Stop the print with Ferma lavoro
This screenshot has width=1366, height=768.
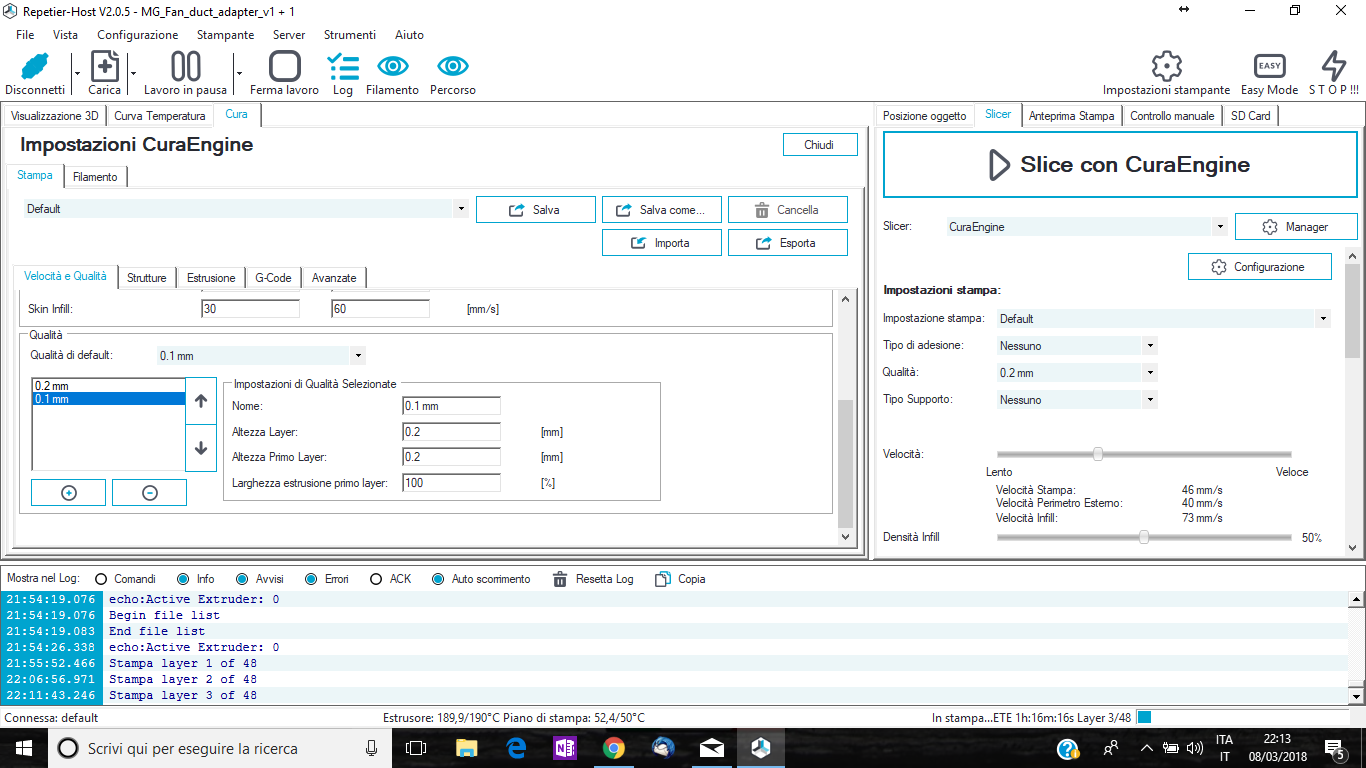(x=284, y=68)
